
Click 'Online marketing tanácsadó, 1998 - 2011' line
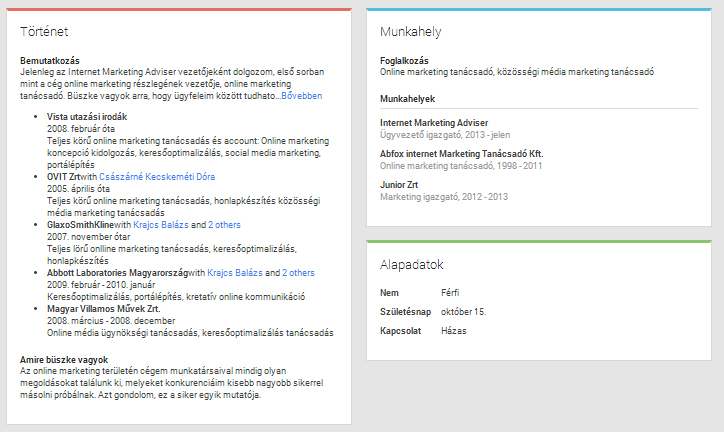coord(461,166)
